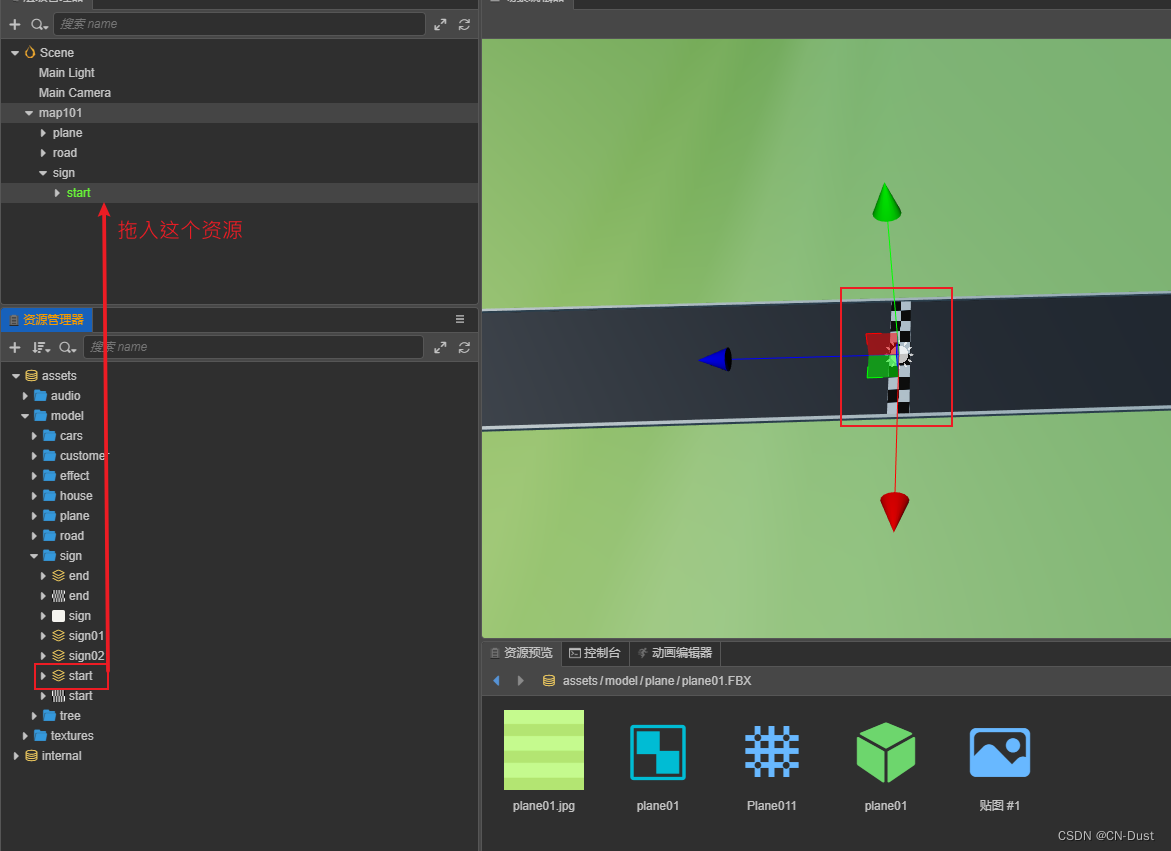This screenshot has width=1171, height=851.
Task: Click the road folder icon in assets
Action: [50, 536]
